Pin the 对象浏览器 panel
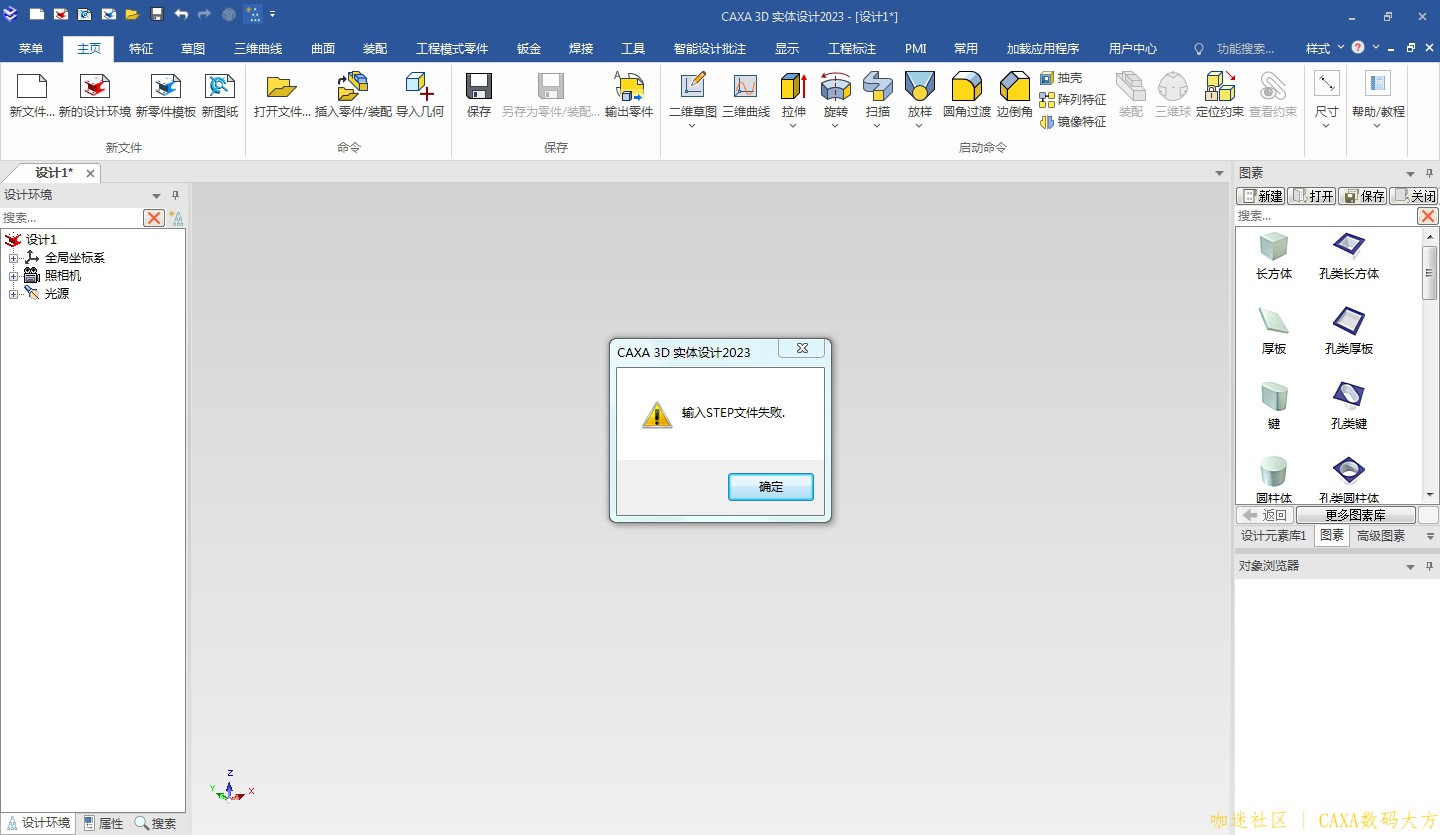This screenshot has width=1440, height=835. [1429, 566]
